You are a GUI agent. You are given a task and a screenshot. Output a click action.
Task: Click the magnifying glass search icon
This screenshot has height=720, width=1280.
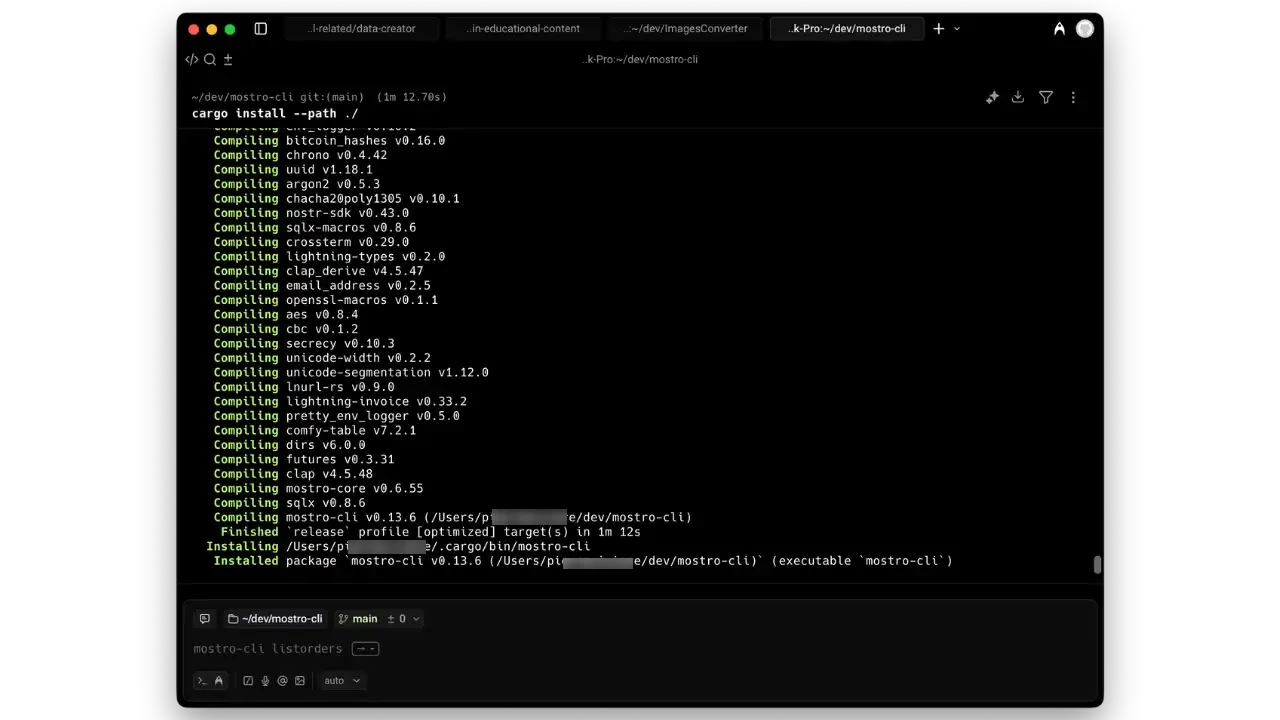[209, 59]
